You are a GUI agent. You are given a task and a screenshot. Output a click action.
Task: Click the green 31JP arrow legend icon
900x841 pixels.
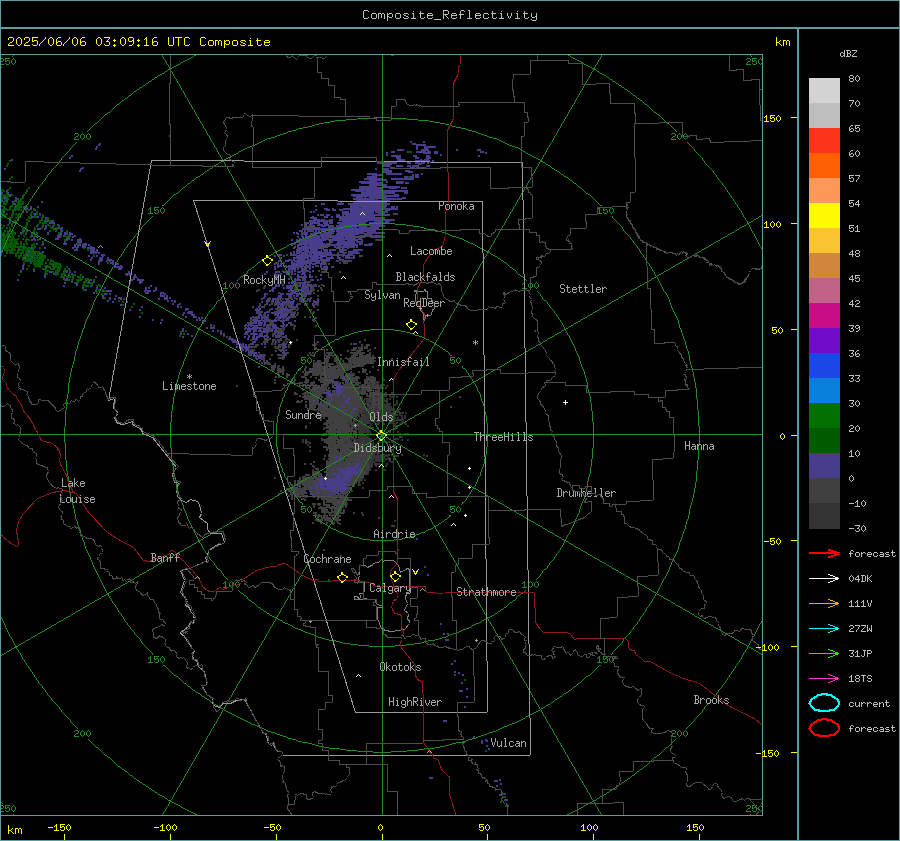pyautogui.click(x=824, y=653)
